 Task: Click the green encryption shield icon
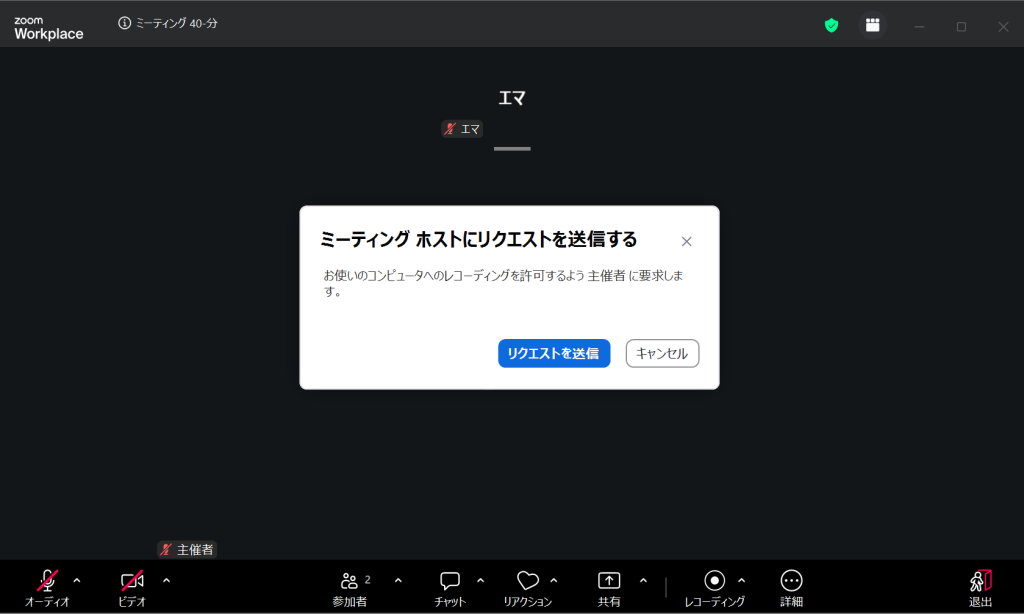(831, 25)
